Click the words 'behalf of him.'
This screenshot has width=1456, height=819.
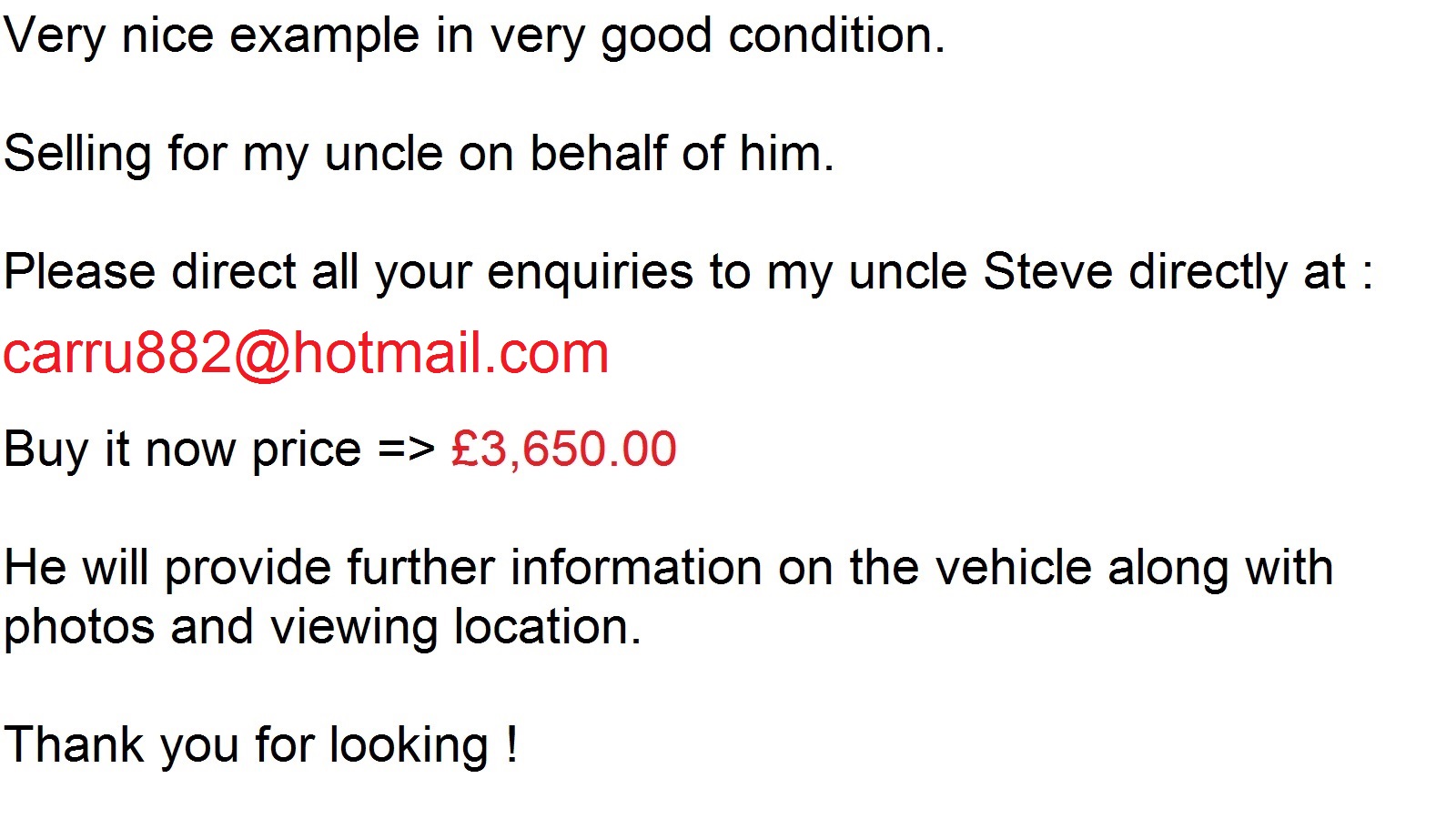(682, 153)
